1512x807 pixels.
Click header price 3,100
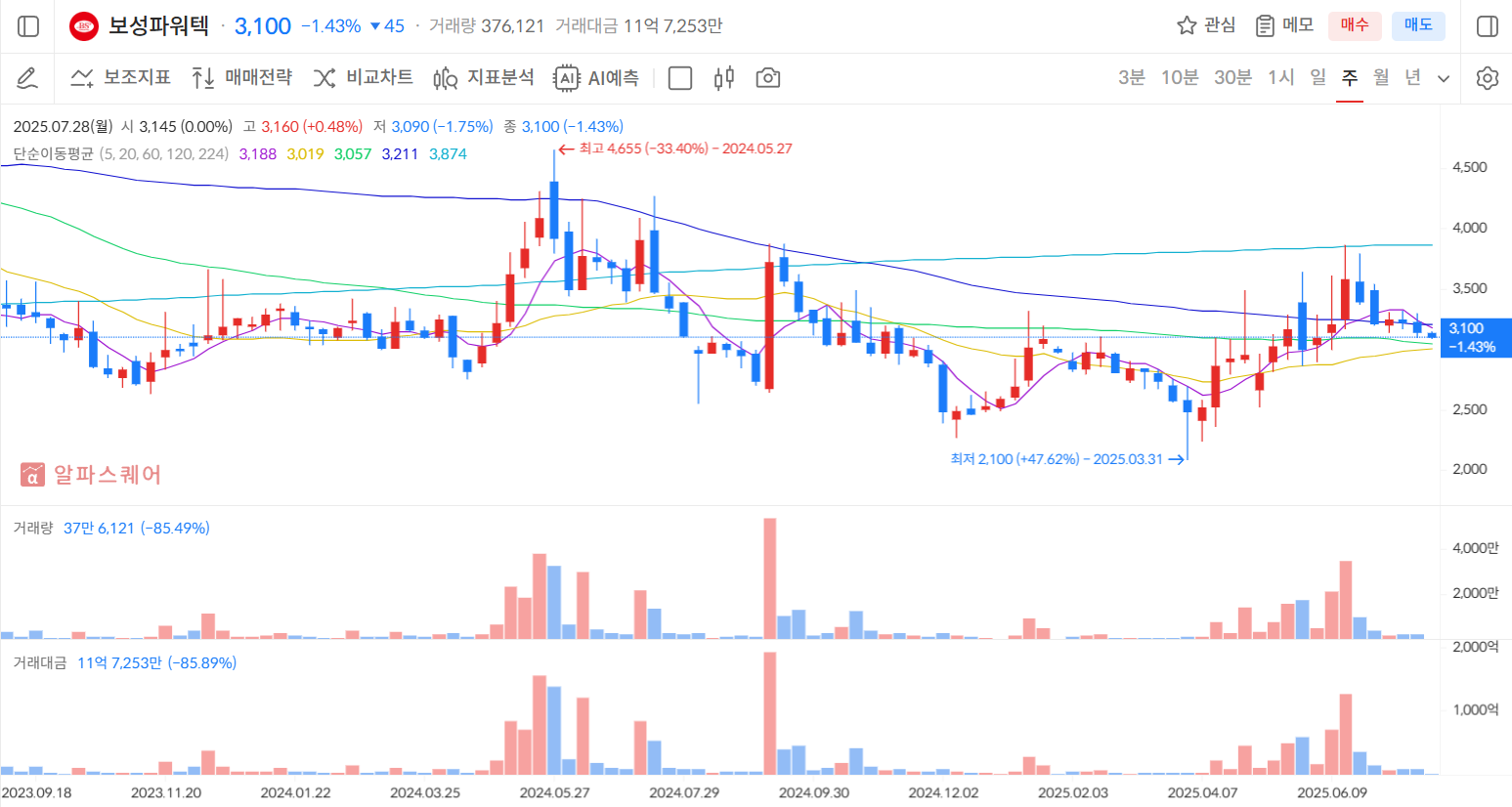pos(263,26)
